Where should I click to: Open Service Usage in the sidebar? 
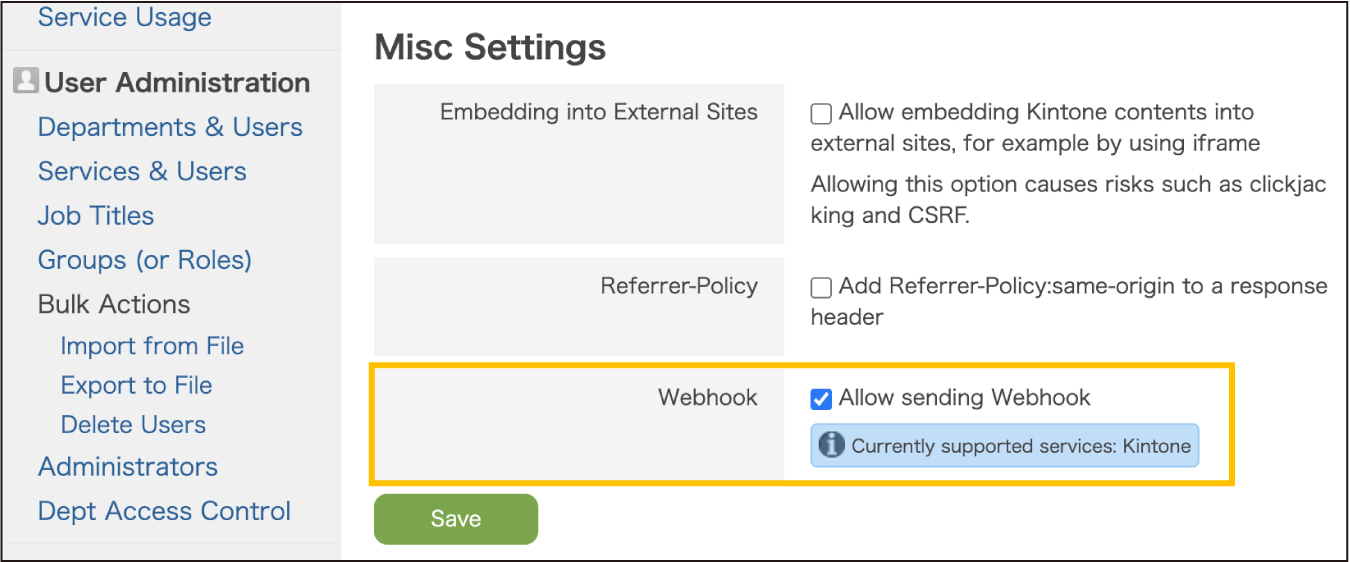[124, 17]
